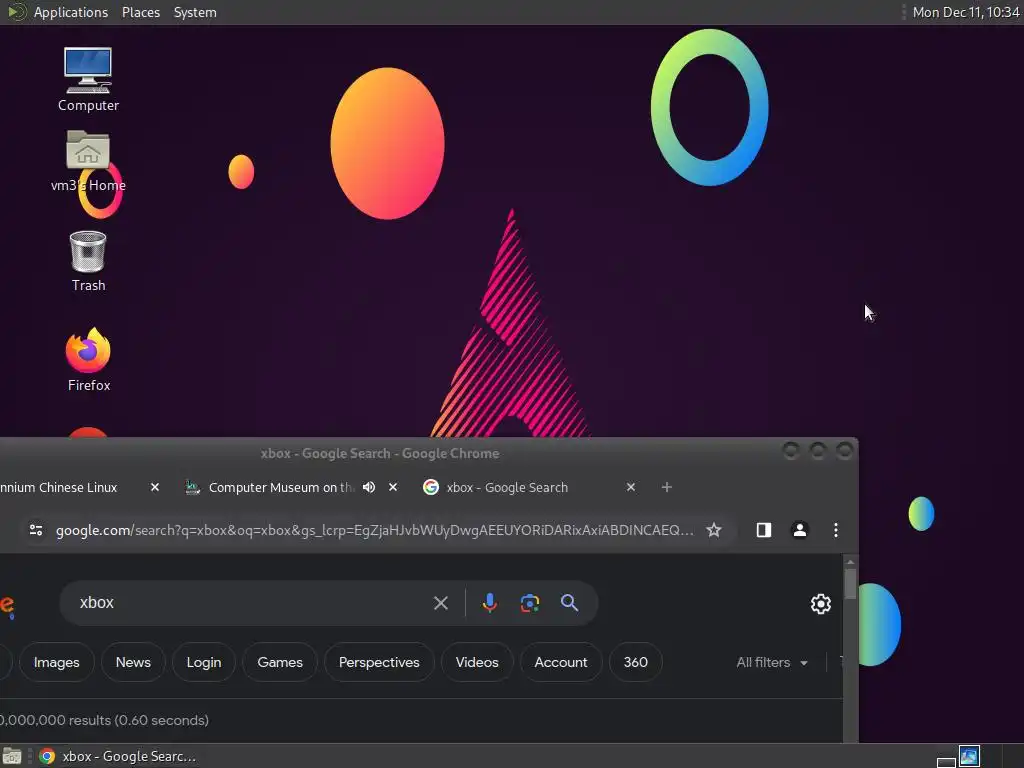Open Chrome side panel
Screen dimensions: 1024x768
(x=763, y=530)
